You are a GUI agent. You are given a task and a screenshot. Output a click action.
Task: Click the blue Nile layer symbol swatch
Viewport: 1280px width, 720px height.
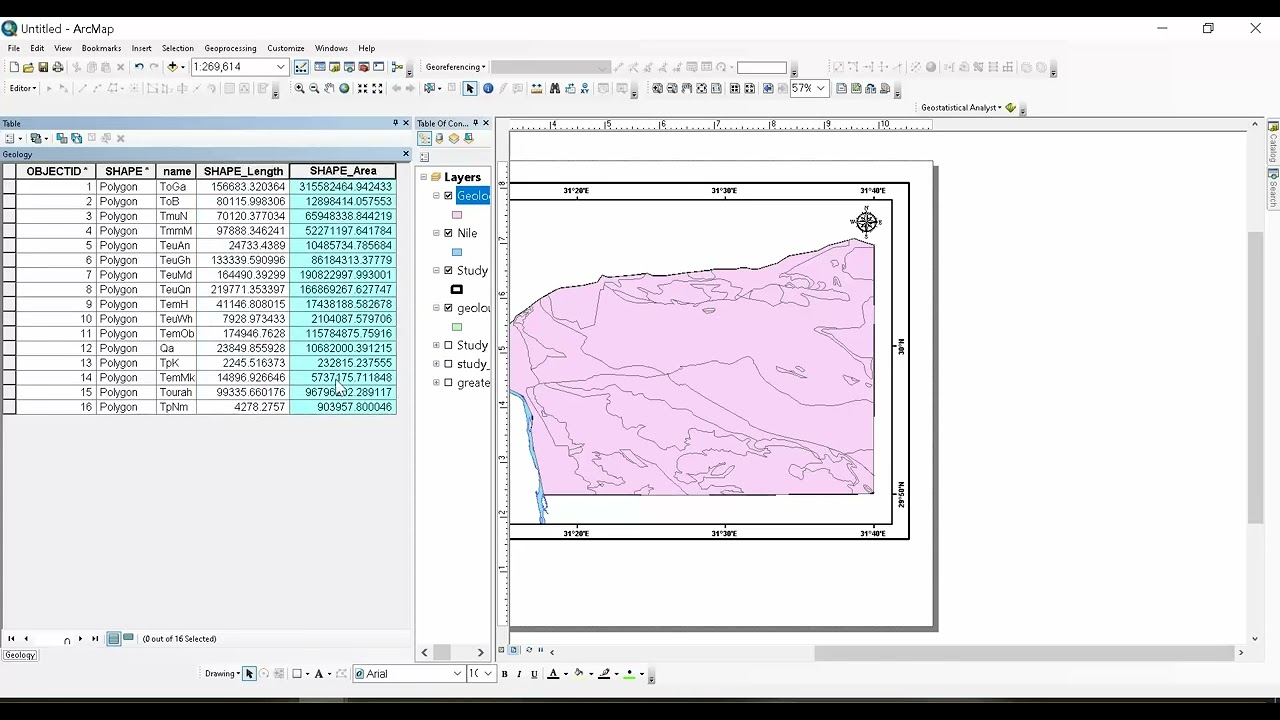click(x=457, y=252)
